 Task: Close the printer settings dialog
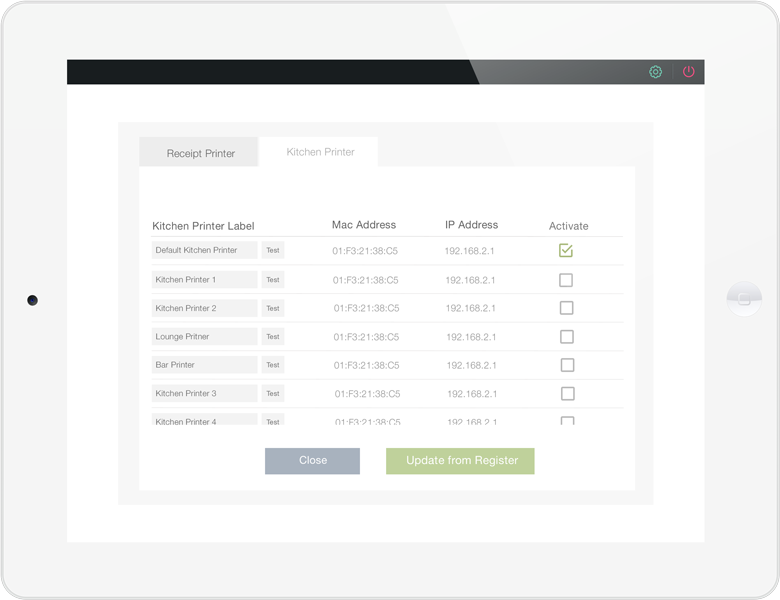click(x=312, y=461)
